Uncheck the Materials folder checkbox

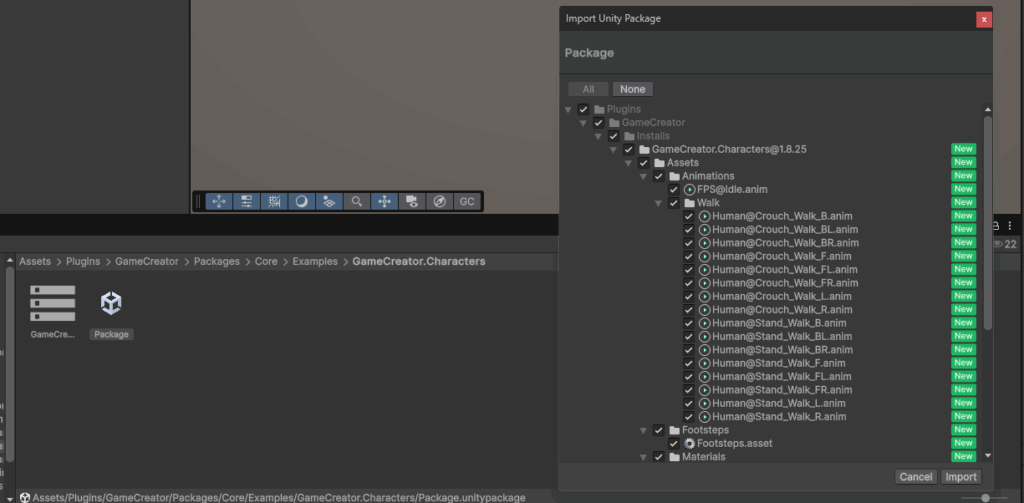(x=658, y=457)
